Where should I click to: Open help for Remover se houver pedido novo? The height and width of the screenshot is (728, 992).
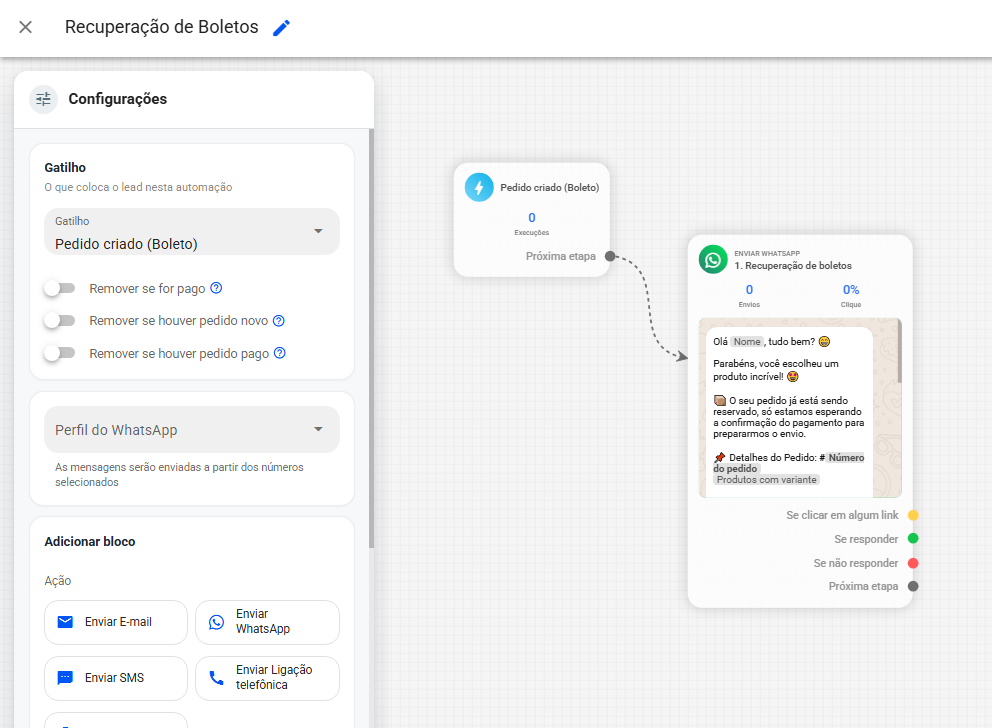click(279, 321)
